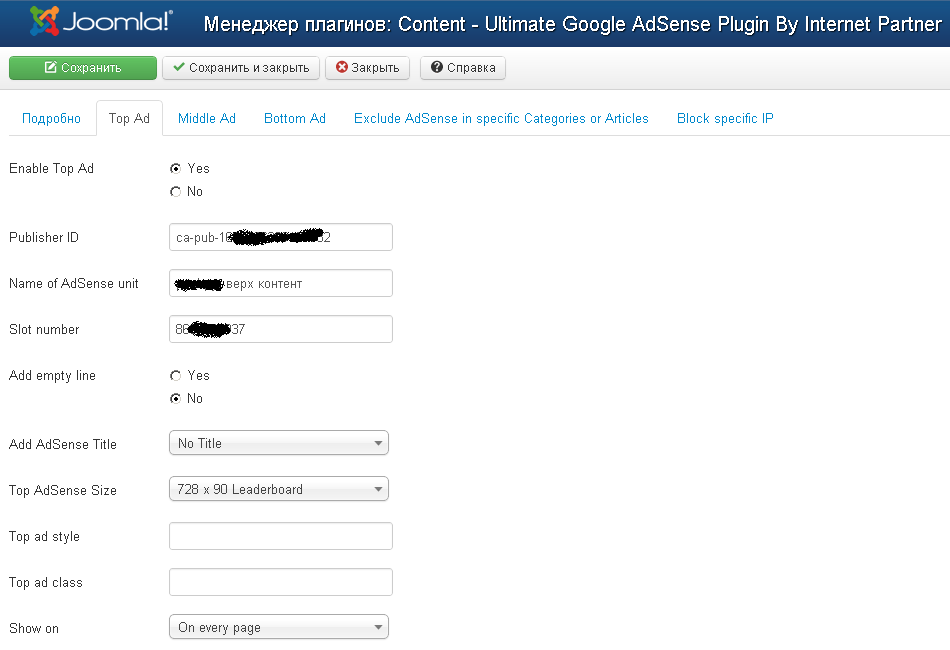
Task: Select No for Enable Top Ad
Action: point(176,192)
